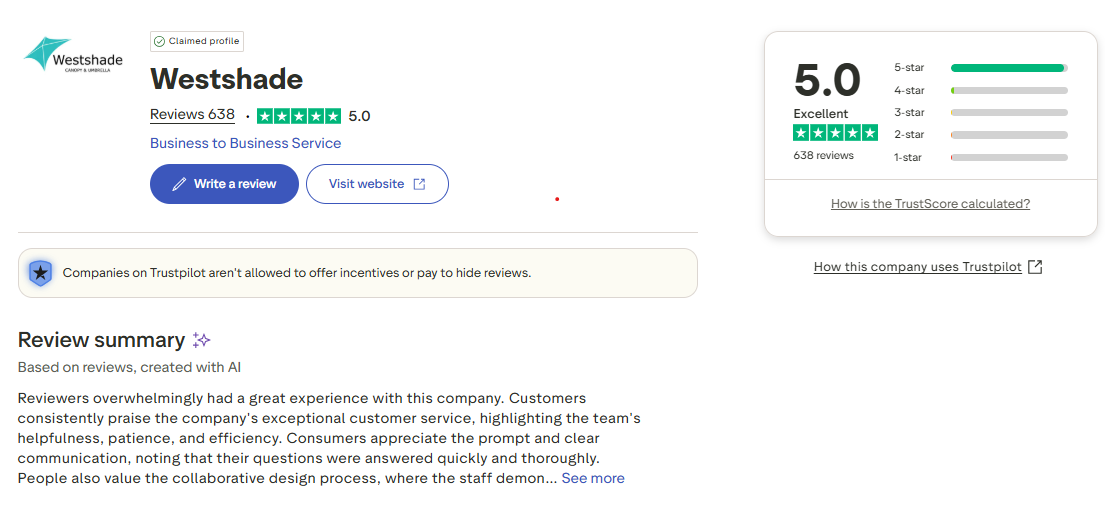
Task: Expand review summary with See more
Action: [593, 479]
